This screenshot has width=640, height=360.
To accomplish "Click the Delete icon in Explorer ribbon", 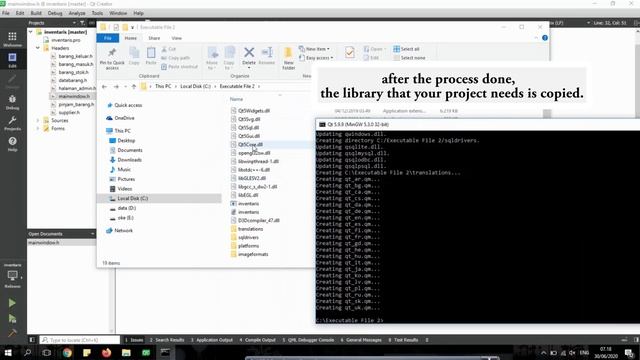I will 249,56.
